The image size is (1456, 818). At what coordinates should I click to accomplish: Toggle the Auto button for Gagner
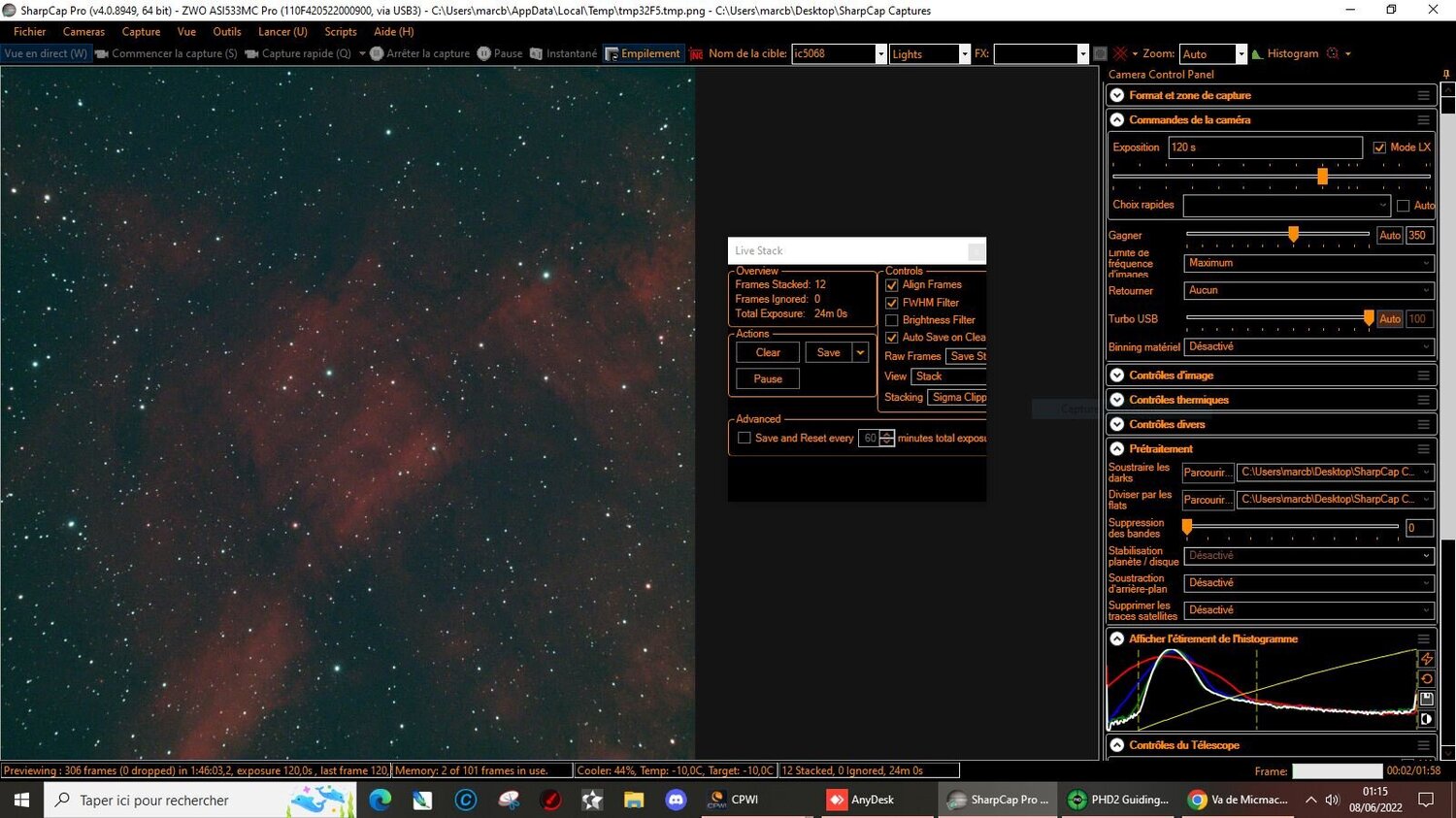(x=1390, y=236)
